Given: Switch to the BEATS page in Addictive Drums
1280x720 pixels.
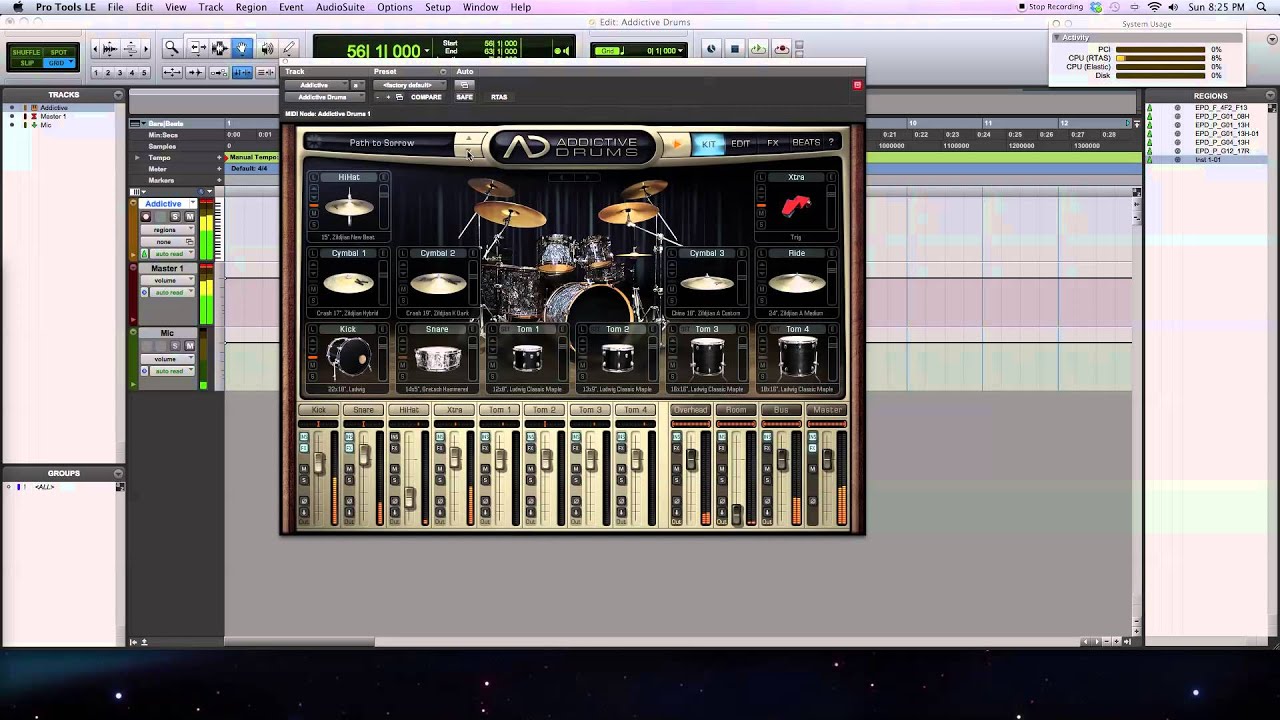Looking at the screenshot, I should pyautogui.click(x=806, y=143).
